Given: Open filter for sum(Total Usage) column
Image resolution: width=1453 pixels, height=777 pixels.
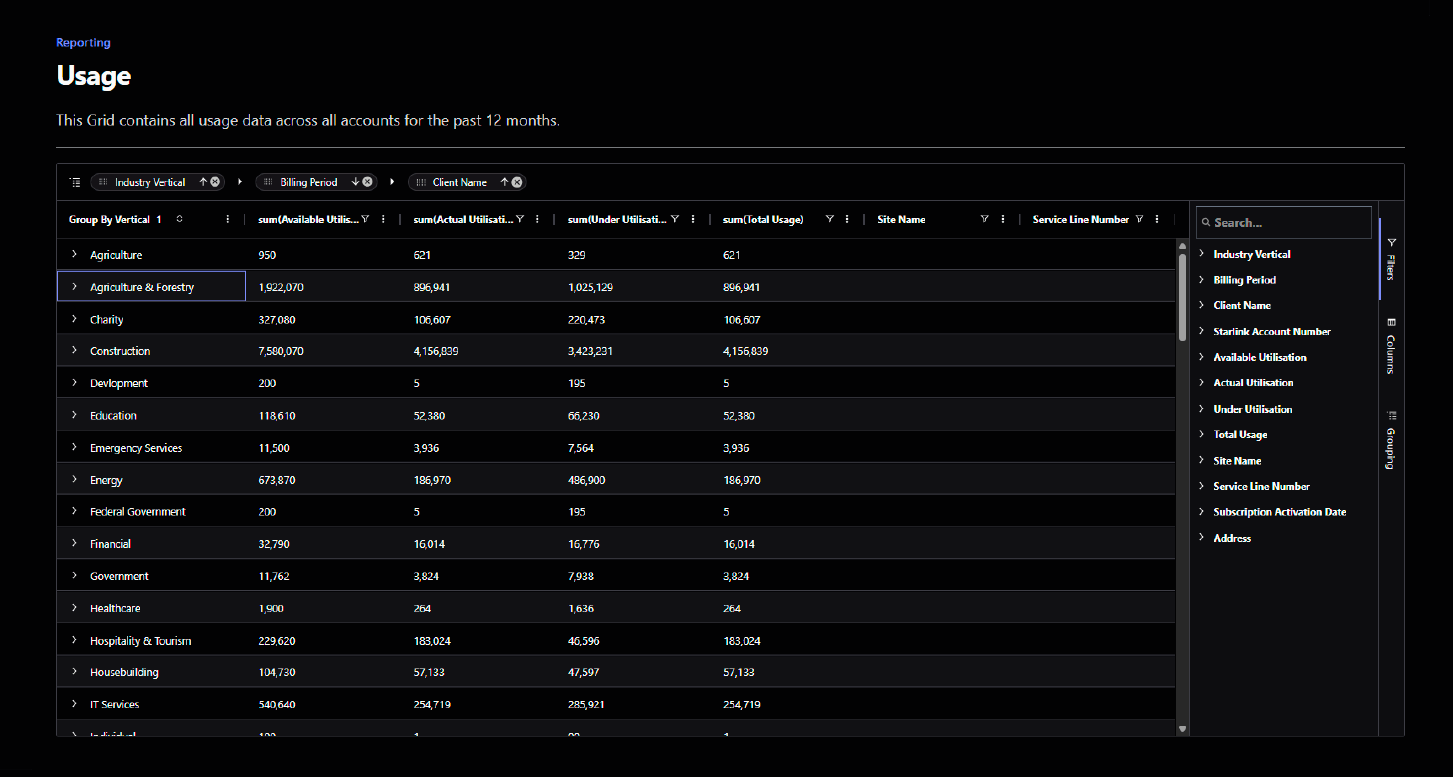Looking at the screenshot, I should point(829,220).
